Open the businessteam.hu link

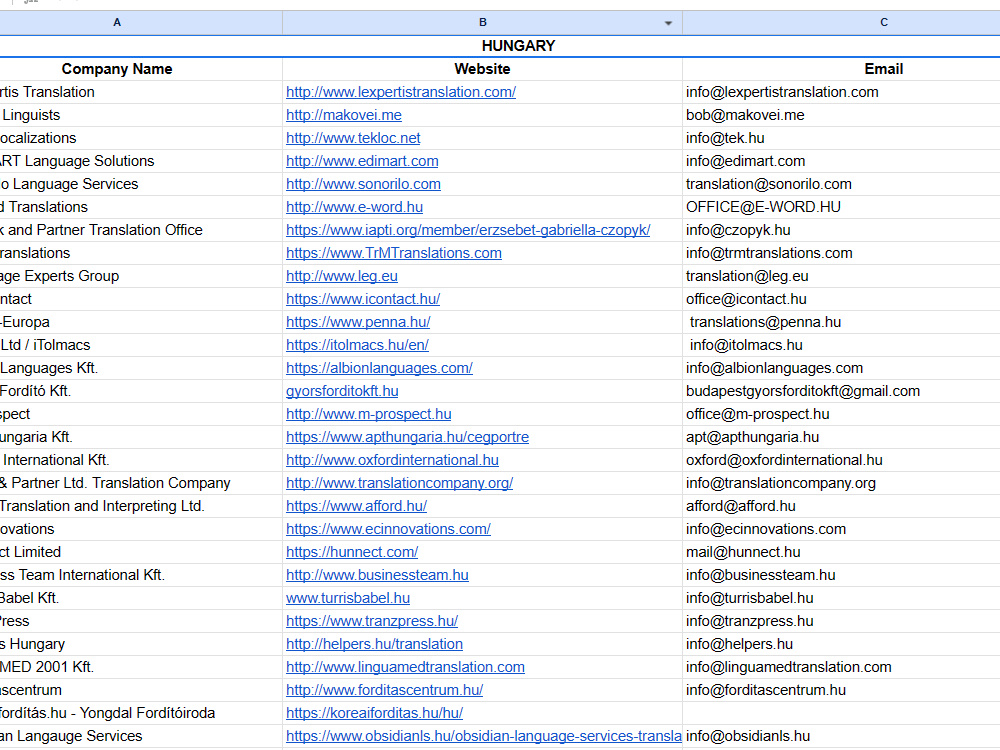(377, 575)
